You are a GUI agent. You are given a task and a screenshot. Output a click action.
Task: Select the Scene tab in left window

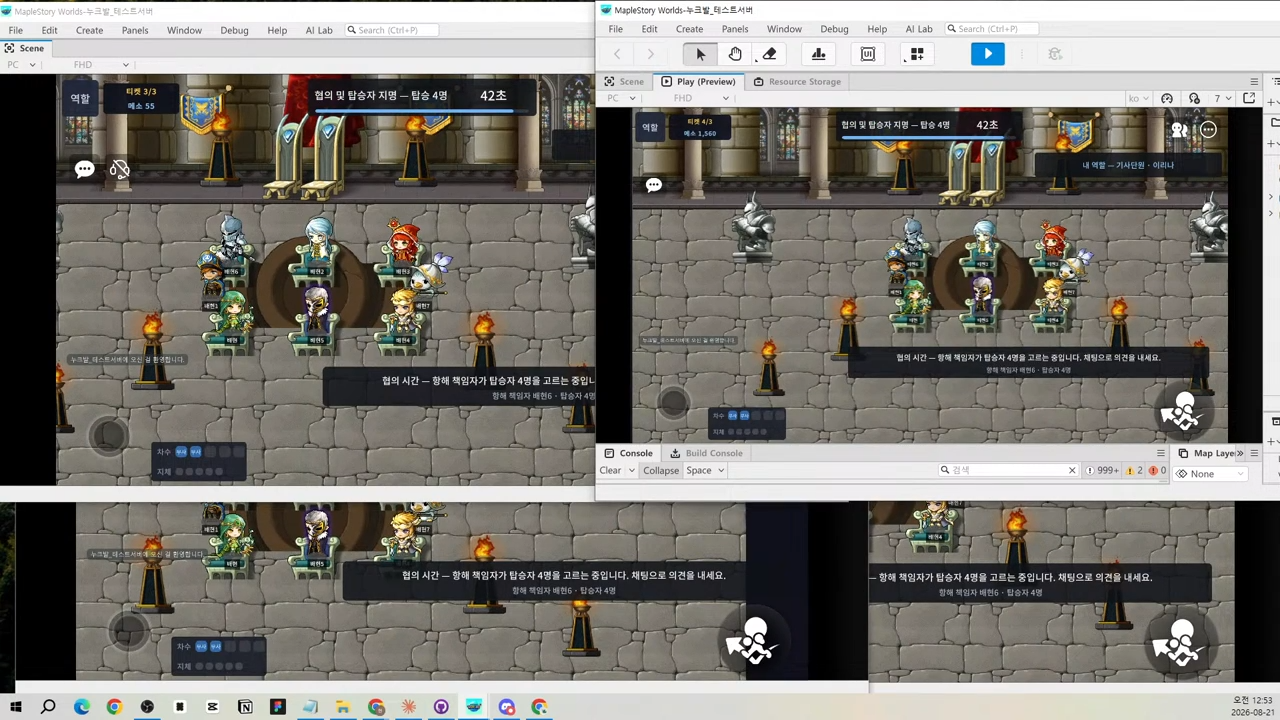point(25,48)
